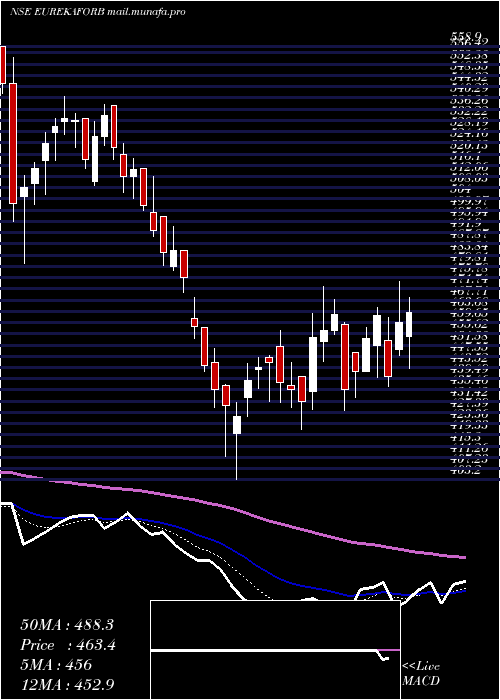Click the '<<Live MACD' label

pos(421,674)
